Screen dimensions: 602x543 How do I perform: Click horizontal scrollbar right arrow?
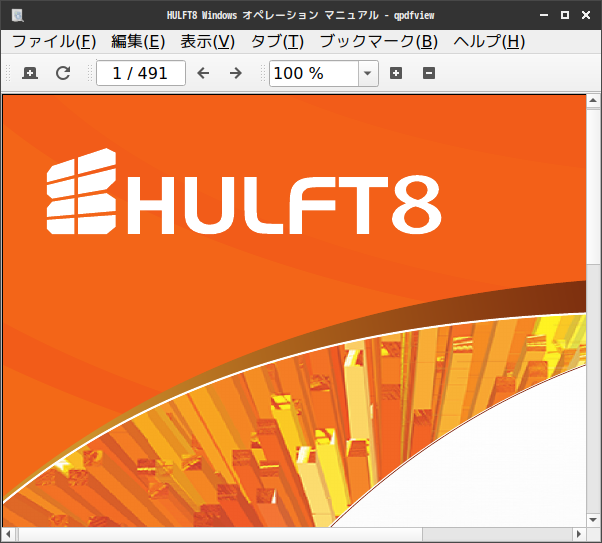click(579, 534)
